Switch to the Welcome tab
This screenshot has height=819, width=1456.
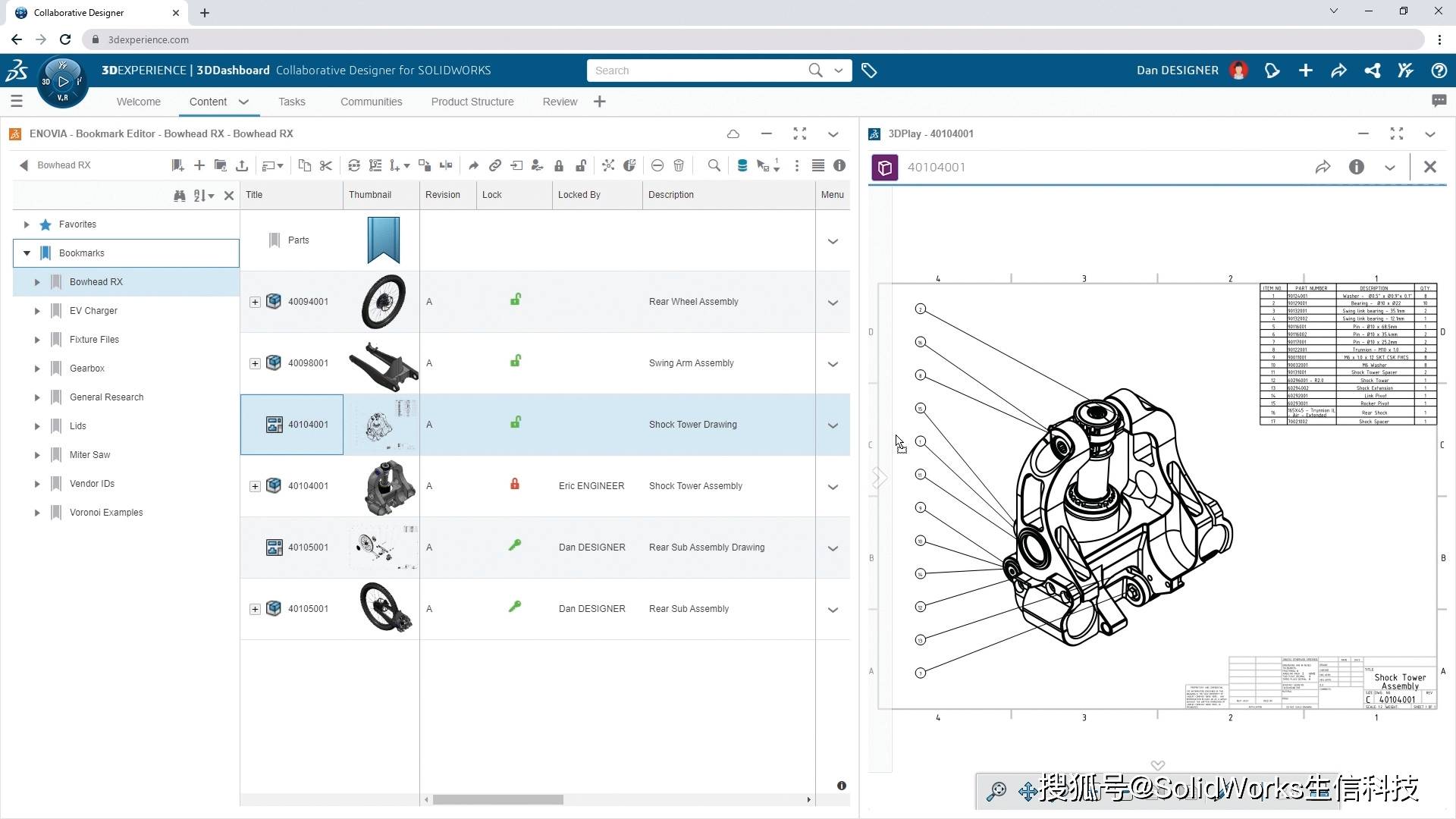tap(139, 102)
